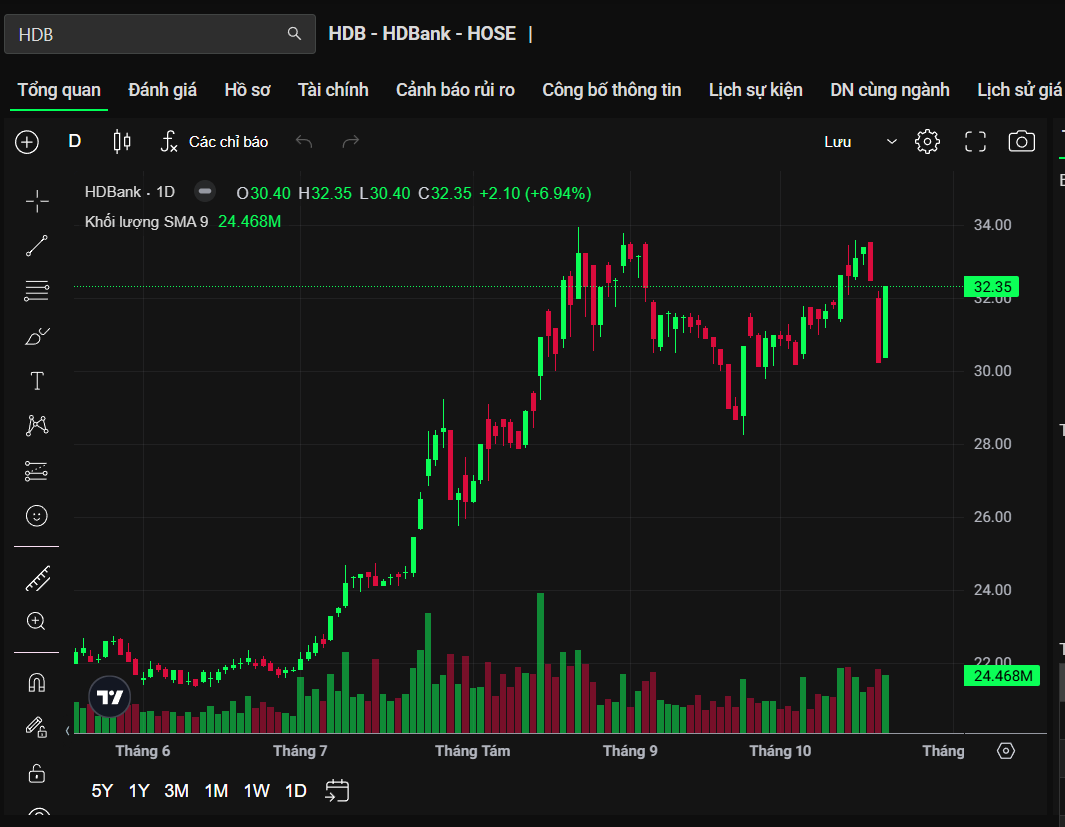Click the HDB stock search field
Screen dimensions: 1065x827
click(150, 34)
